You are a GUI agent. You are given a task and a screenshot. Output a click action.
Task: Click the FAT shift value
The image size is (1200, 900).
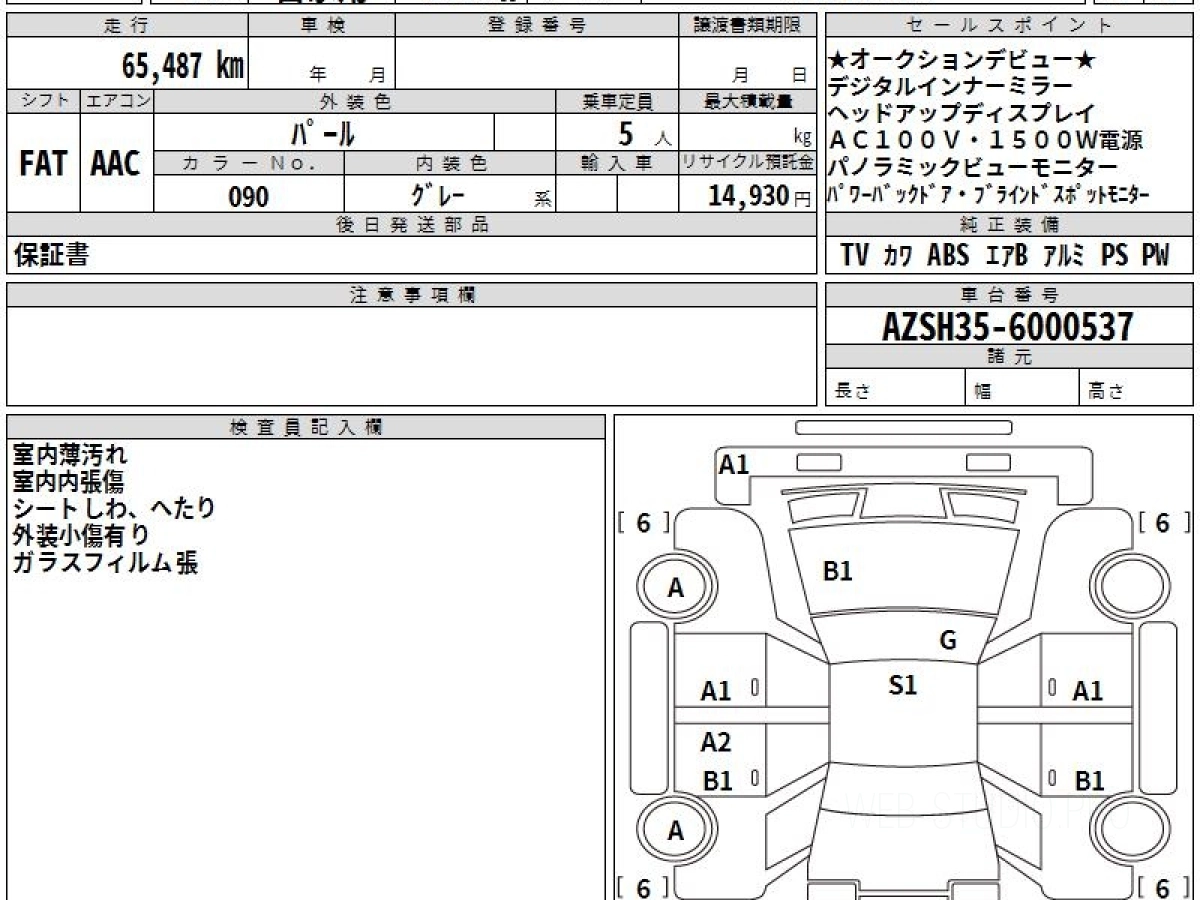coord(42,164)
